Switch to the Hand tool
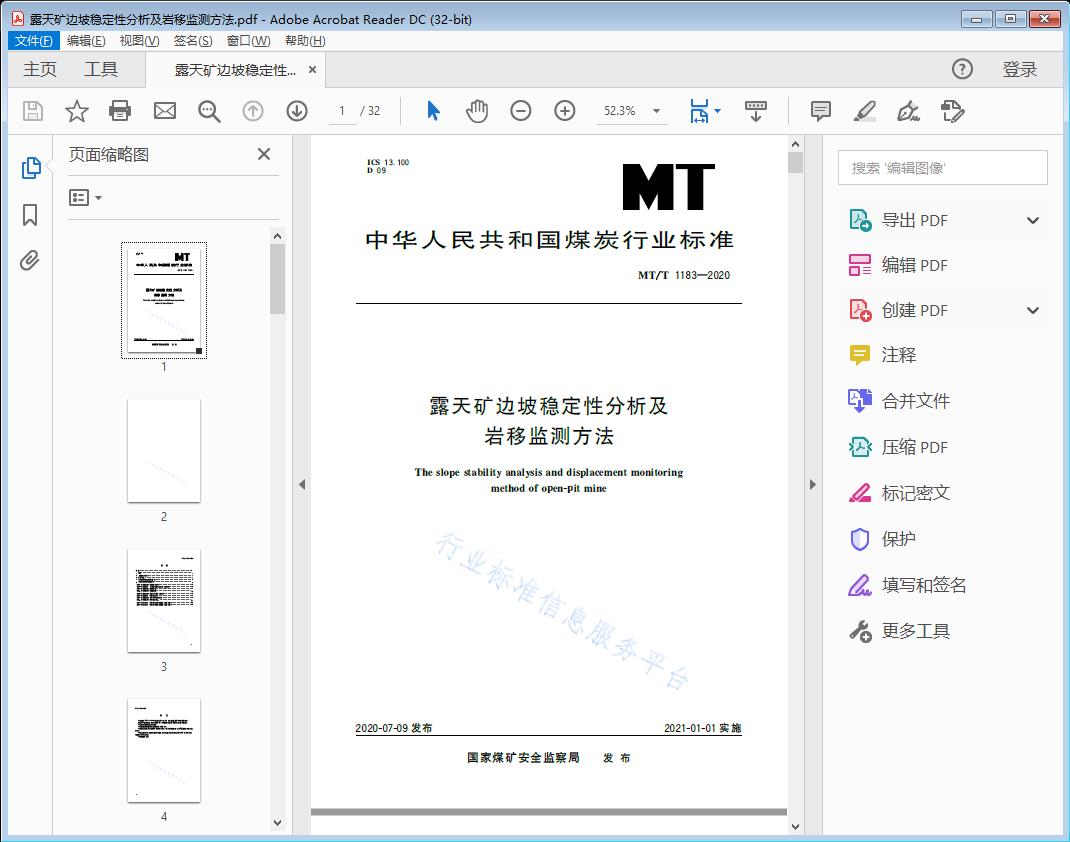1070x842 pixels. coord(477,111)
